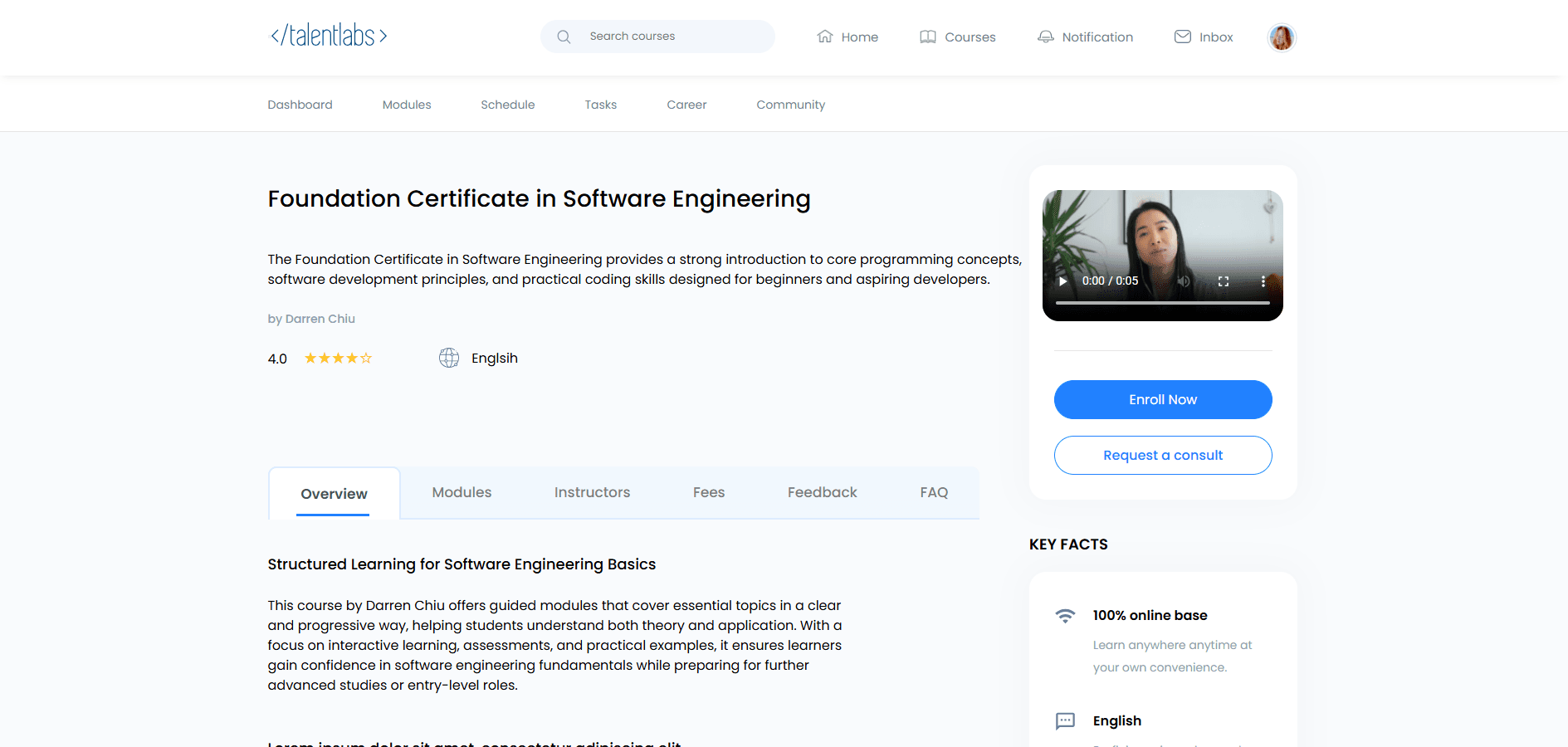The image size is (1568, 747).
Task: Open the video more options menu
Action: (1263, 281)
